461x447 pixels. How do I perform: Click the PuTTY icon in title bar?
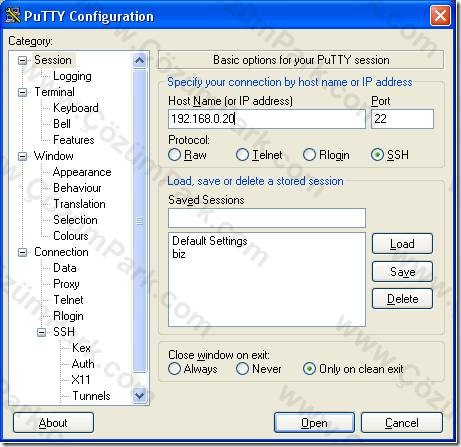[13, 15]
